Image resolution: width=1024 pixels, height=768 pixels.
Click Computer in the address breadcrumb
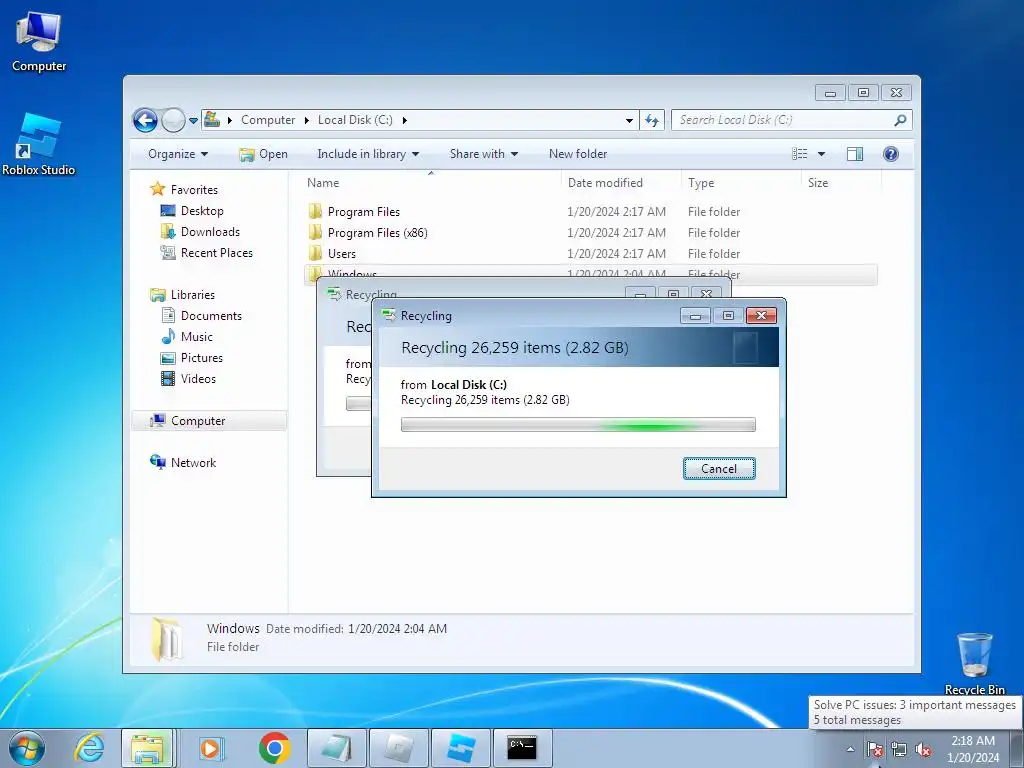[x=268, y=120]
